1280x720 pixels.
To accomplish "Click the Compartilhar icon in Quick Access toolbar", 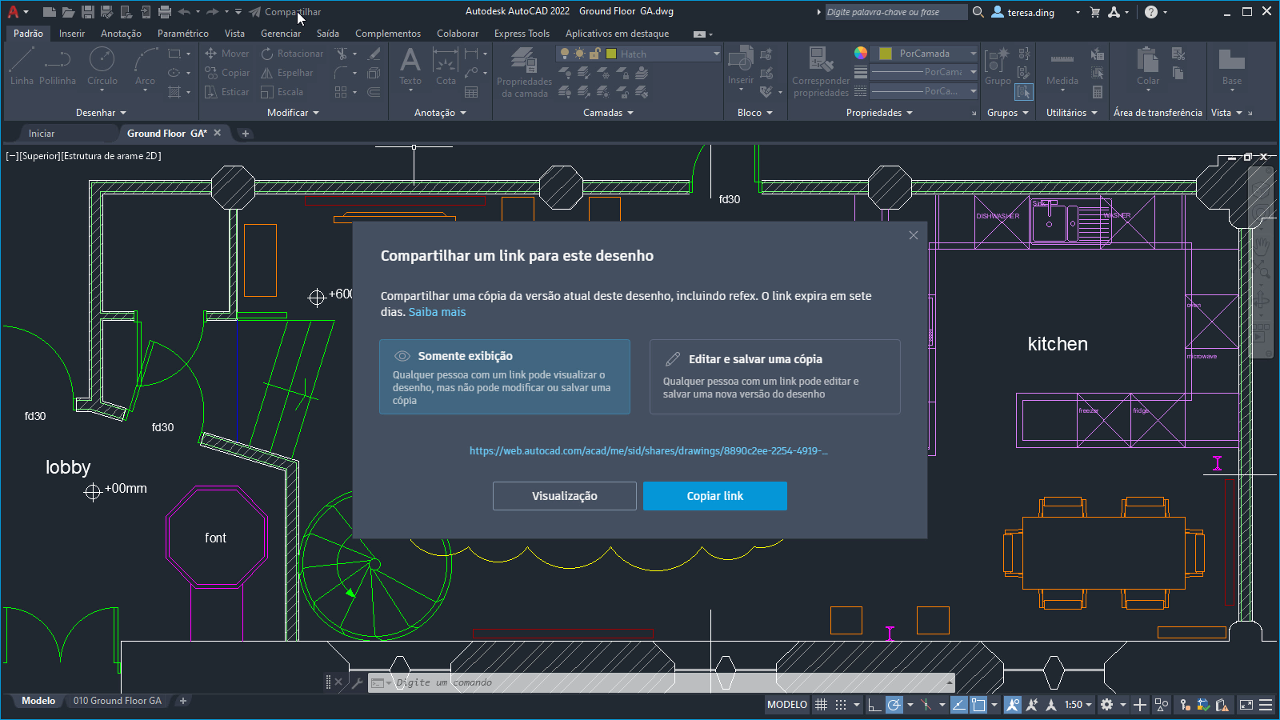I will click(253, 13).
